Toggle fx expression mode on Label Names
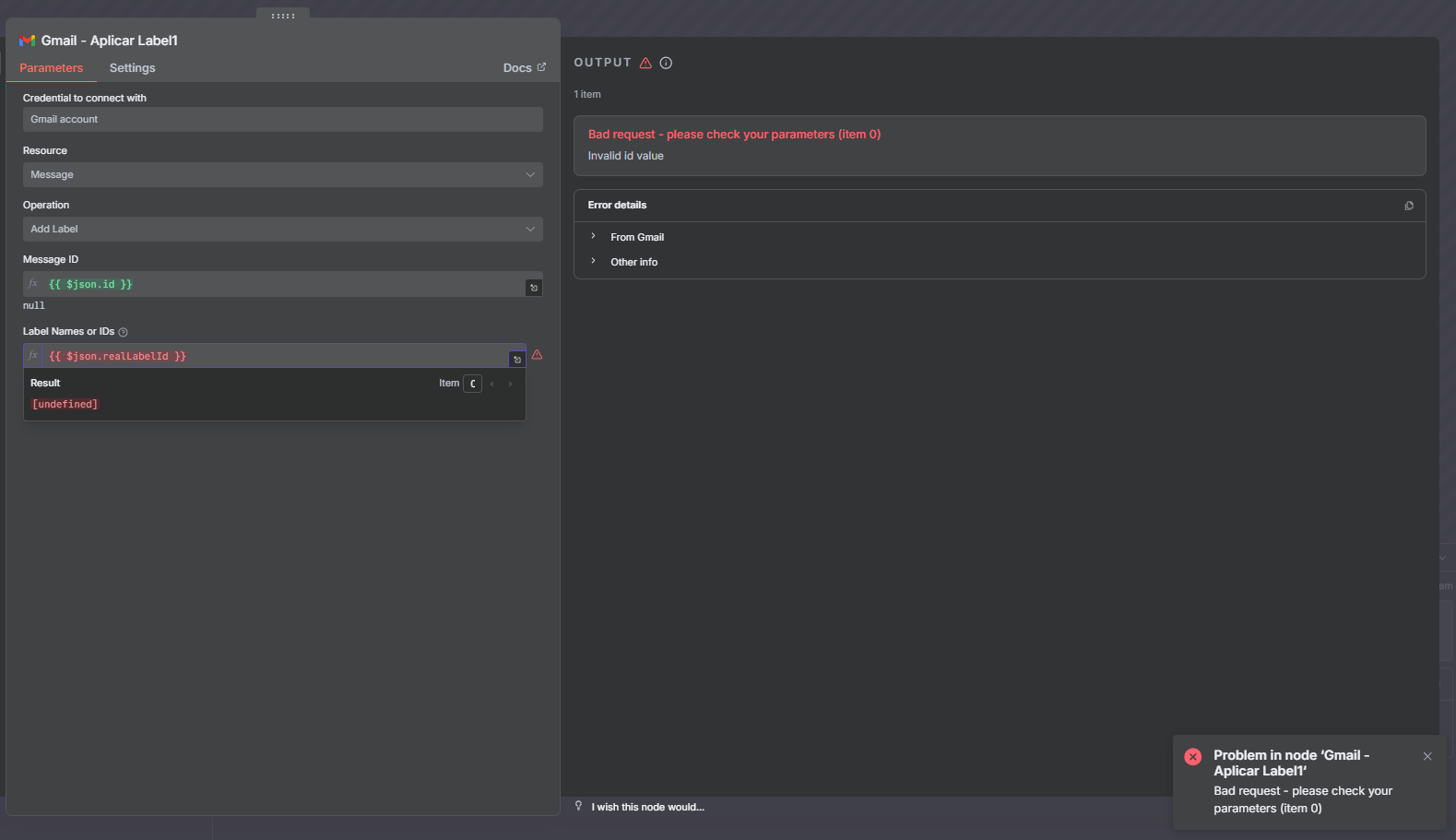Image resolution: width=1456 pixels, height=840 pixels. point(33,356)
